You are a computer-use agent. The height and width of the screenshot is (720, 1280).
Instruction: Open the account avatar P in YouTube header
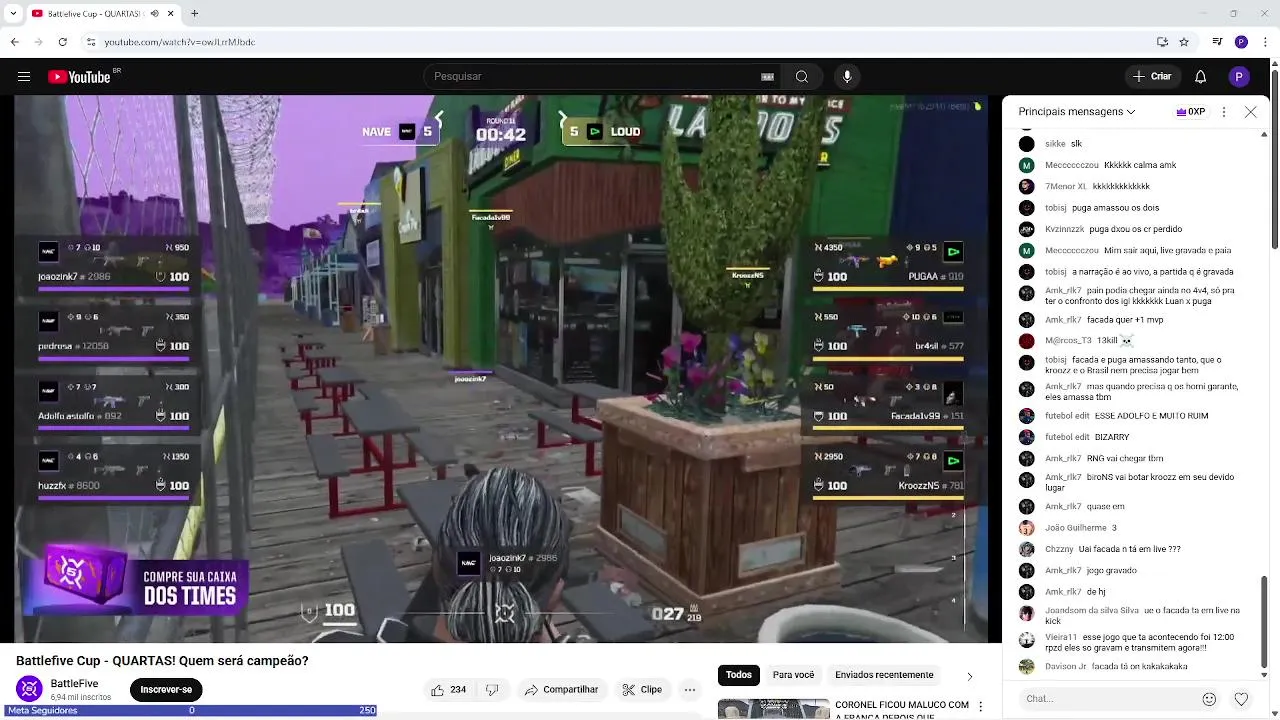tap(1239, 77)
